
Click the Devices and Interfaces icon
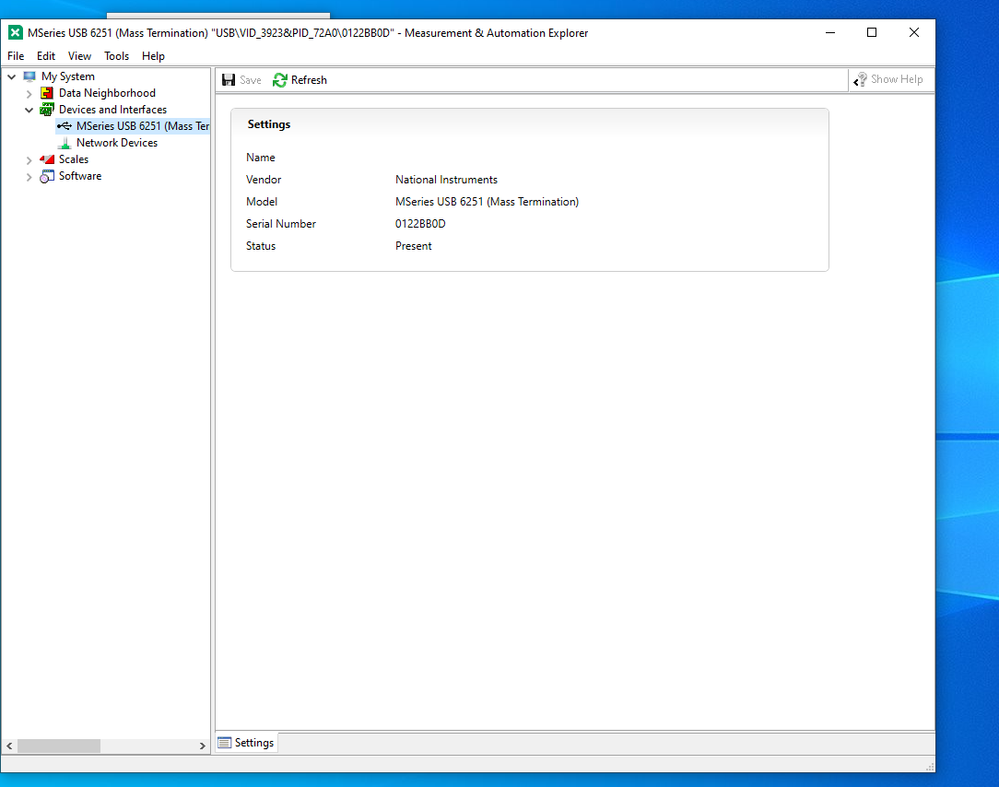(x=47, y=110)
